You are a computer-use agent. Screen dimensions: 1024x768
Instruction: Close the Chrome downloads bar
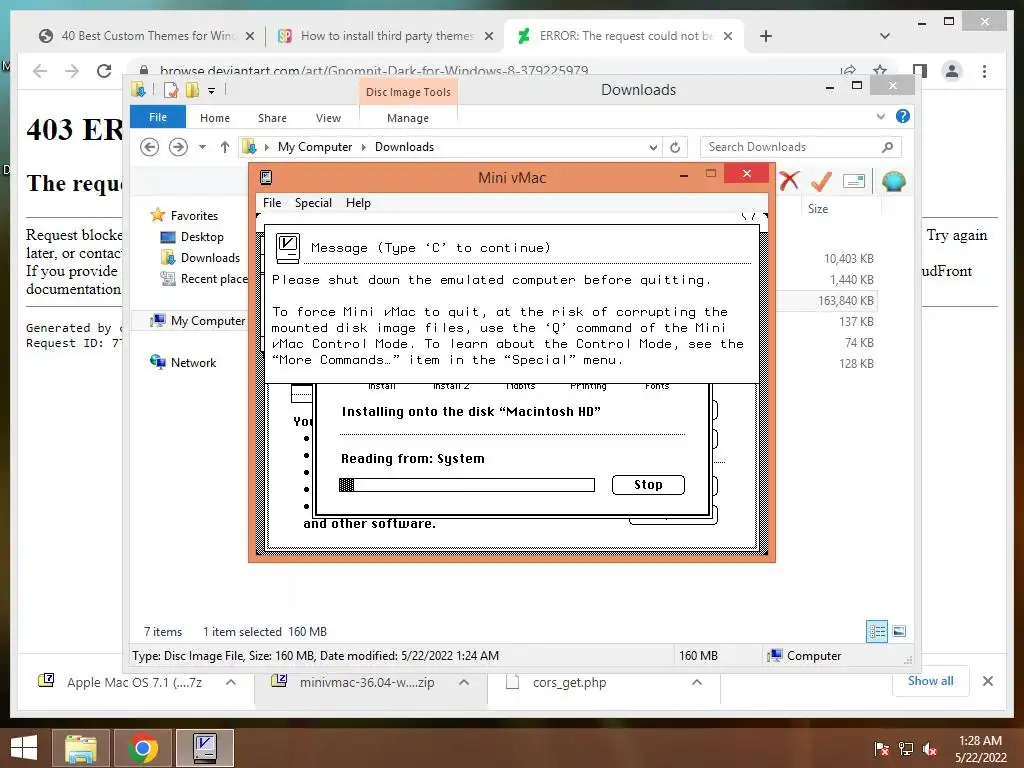pyautogui.click(x=987, y=681)
